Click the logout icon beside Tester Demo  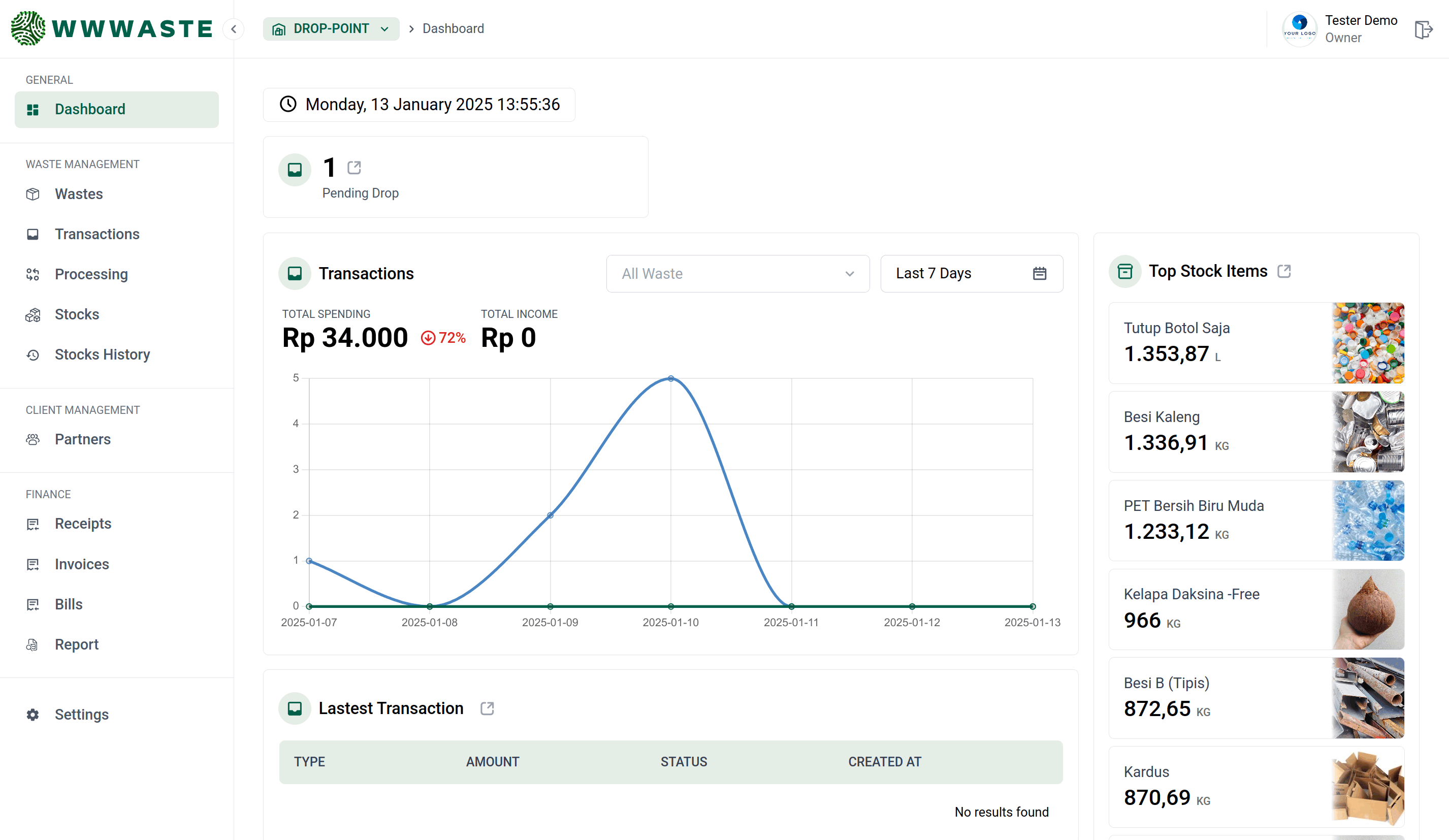(1423, 29)
